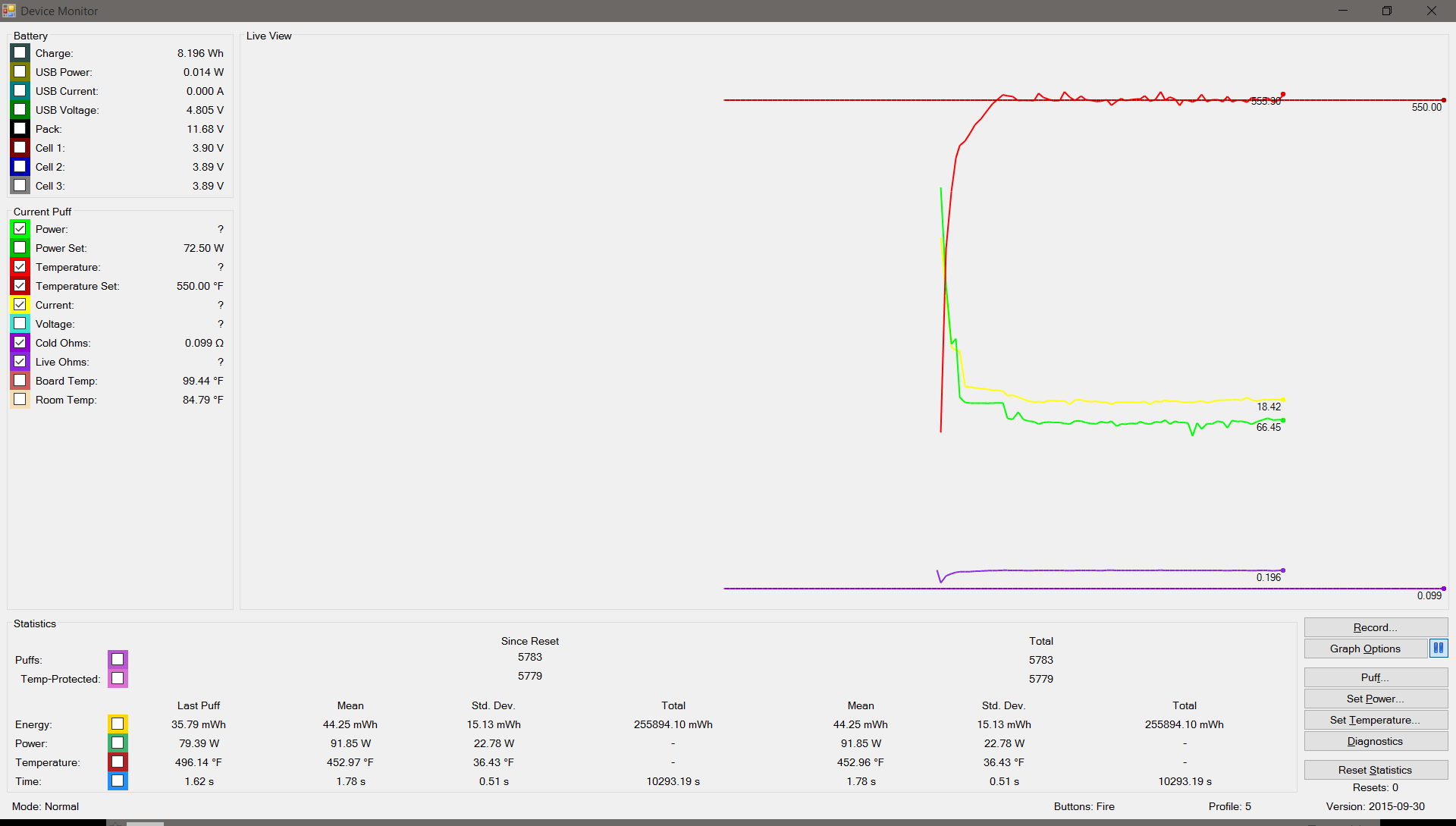Click the red temperature endpoint on graph
Screen dimensions: 1456x826
click(x=1283, y=94)
